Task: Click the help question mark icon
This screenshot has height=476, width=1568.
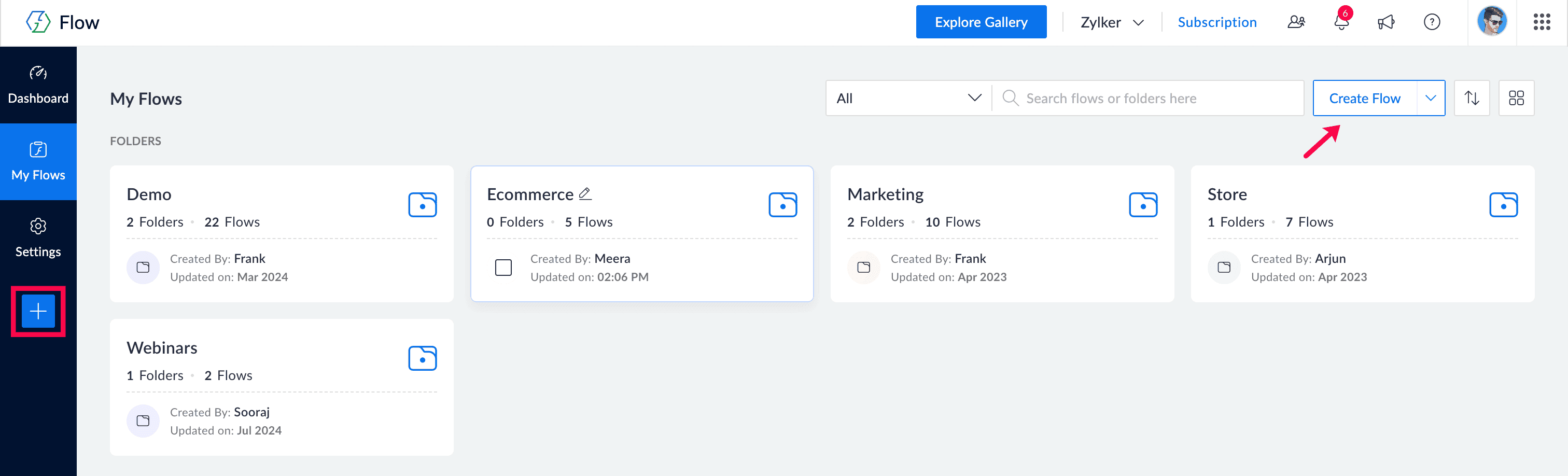Action: (1432, 22)
